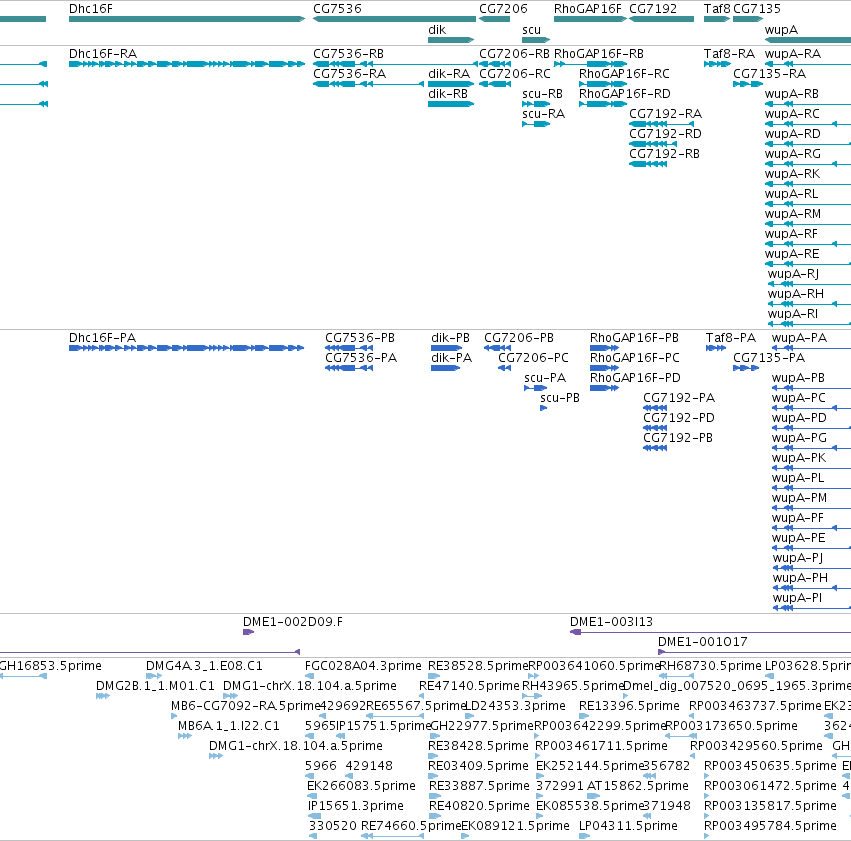Screen dimensions: 851x841
Task: Select EST EK266083.5prime
Action: point(361,786)
